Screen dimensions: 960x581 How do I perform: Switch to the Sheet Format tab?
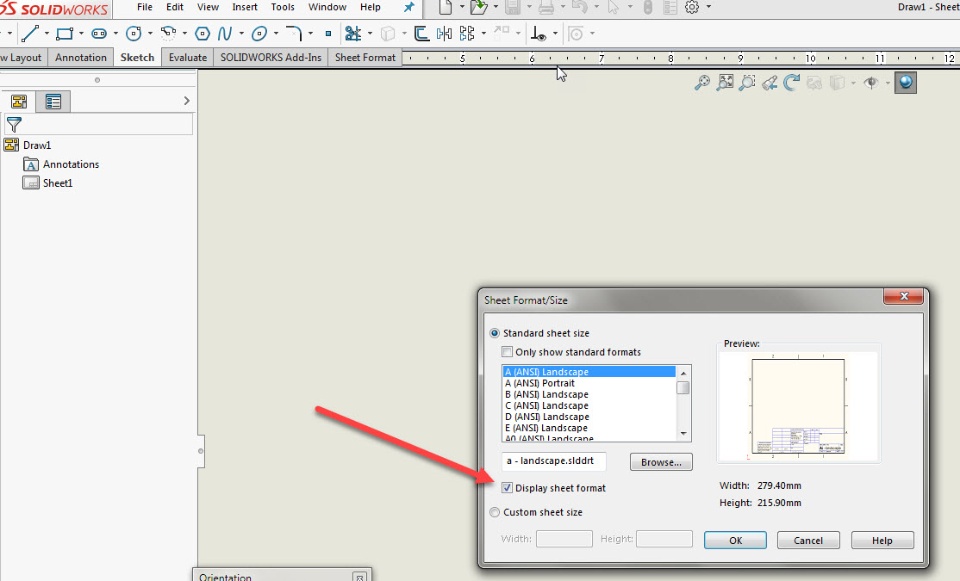[365, 58]
